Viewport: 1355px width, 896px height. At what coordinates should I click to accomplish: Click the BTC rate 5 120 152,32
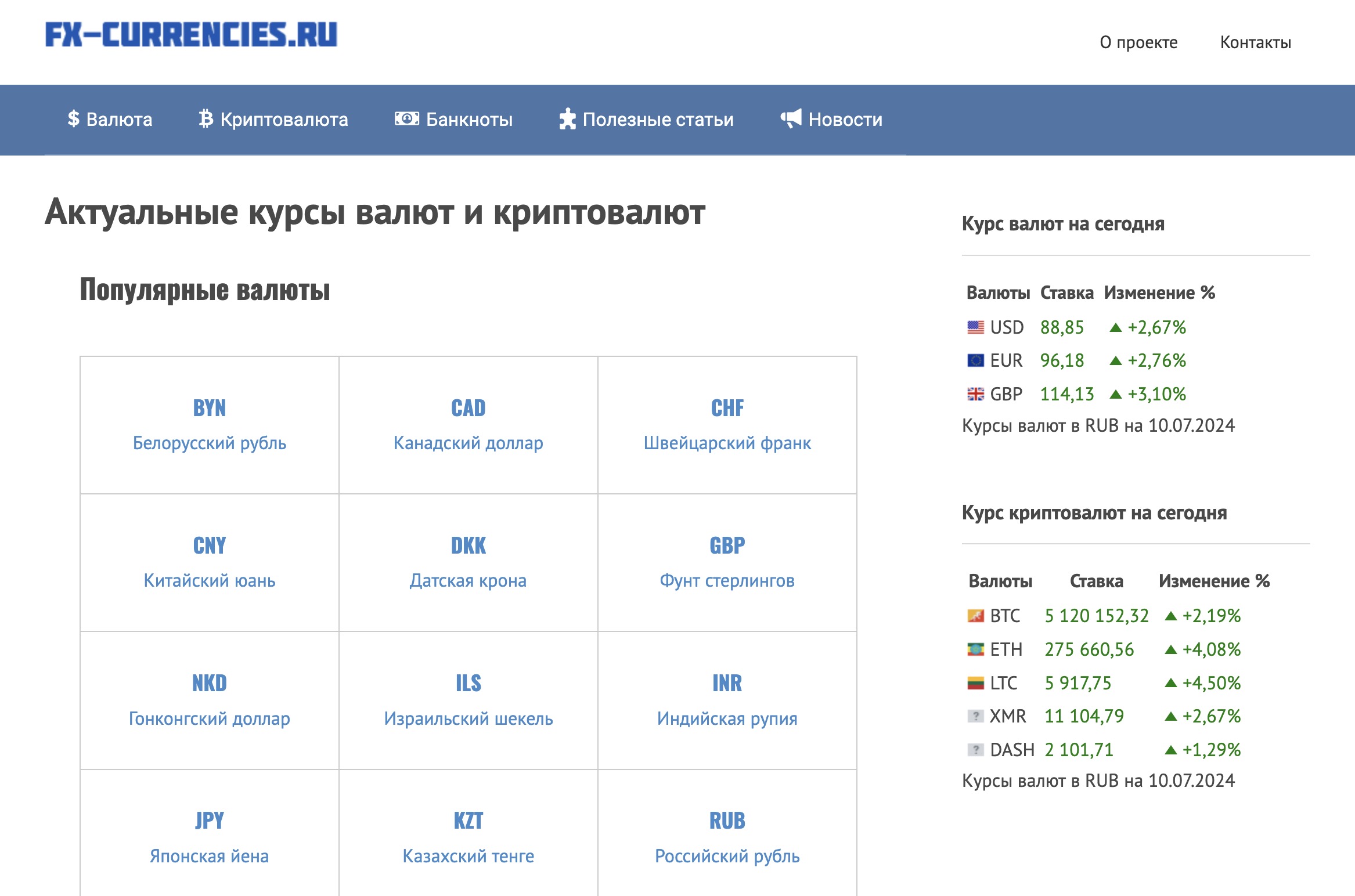(1097, 616)
